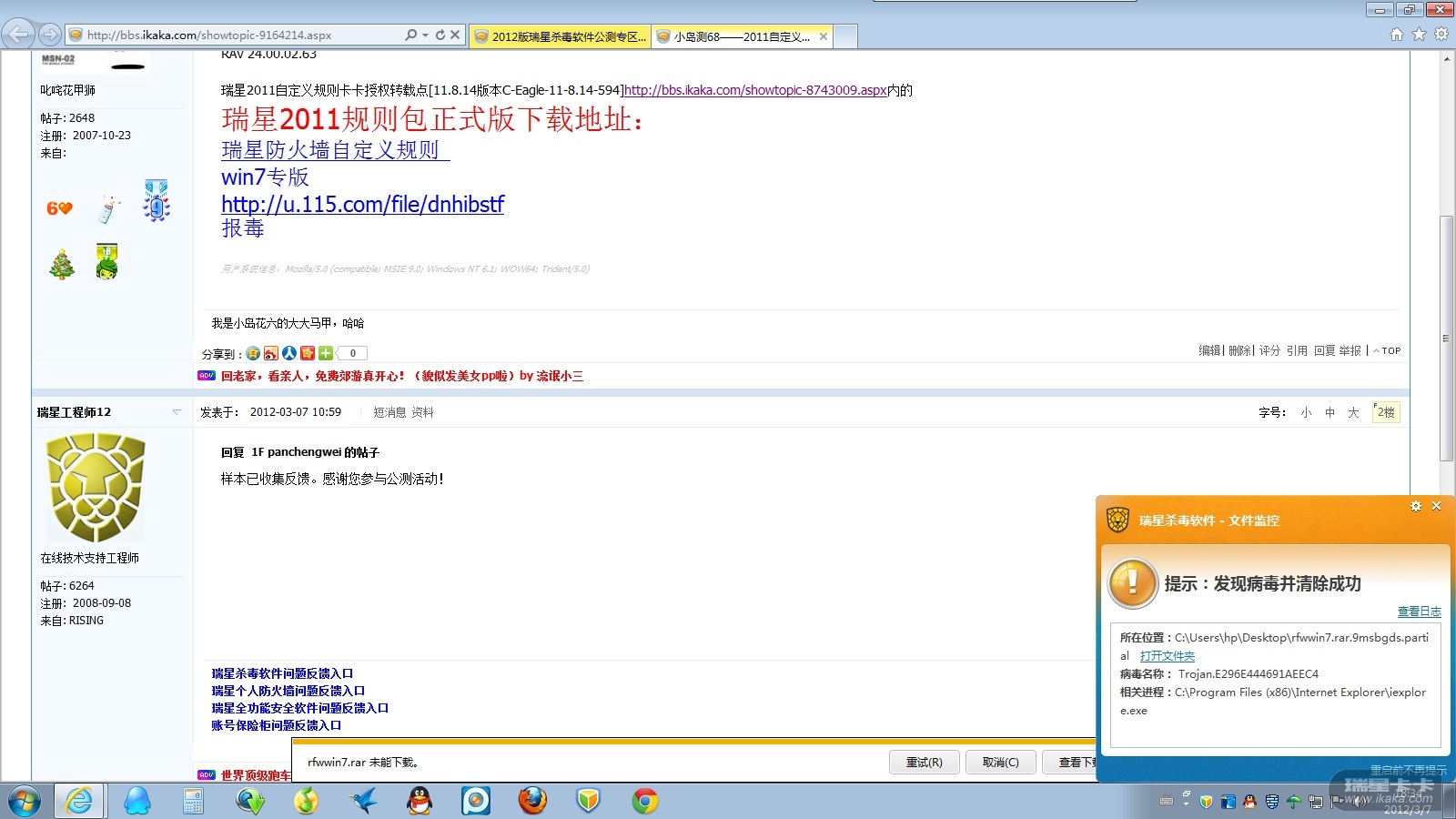Set font size to 大

click(1353, 412)
